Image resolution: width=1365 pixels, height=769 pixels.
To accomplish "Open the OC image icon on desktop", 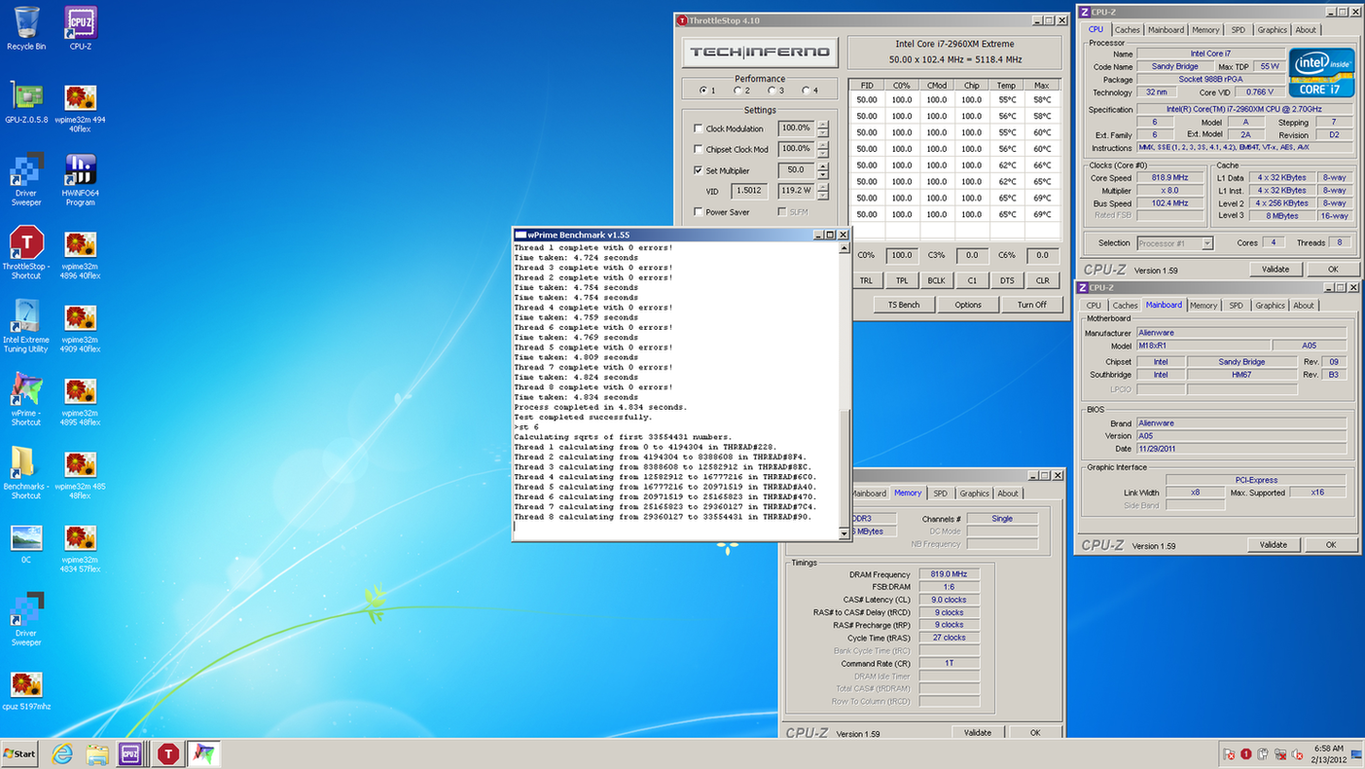I will (x=26, y=543).
